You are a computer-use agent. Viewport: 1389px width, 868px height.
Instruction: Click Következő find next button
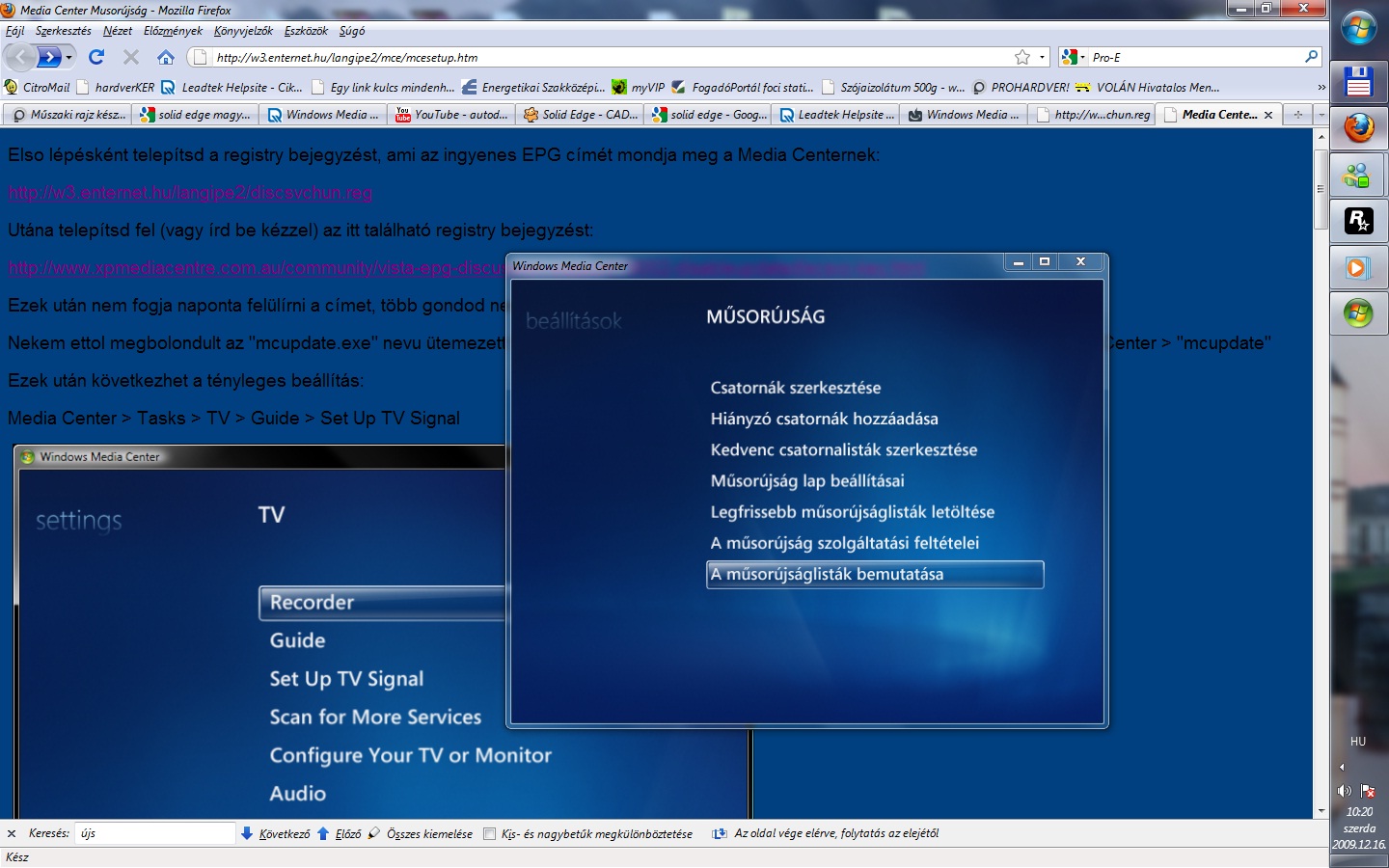click(x=276, y=833)
